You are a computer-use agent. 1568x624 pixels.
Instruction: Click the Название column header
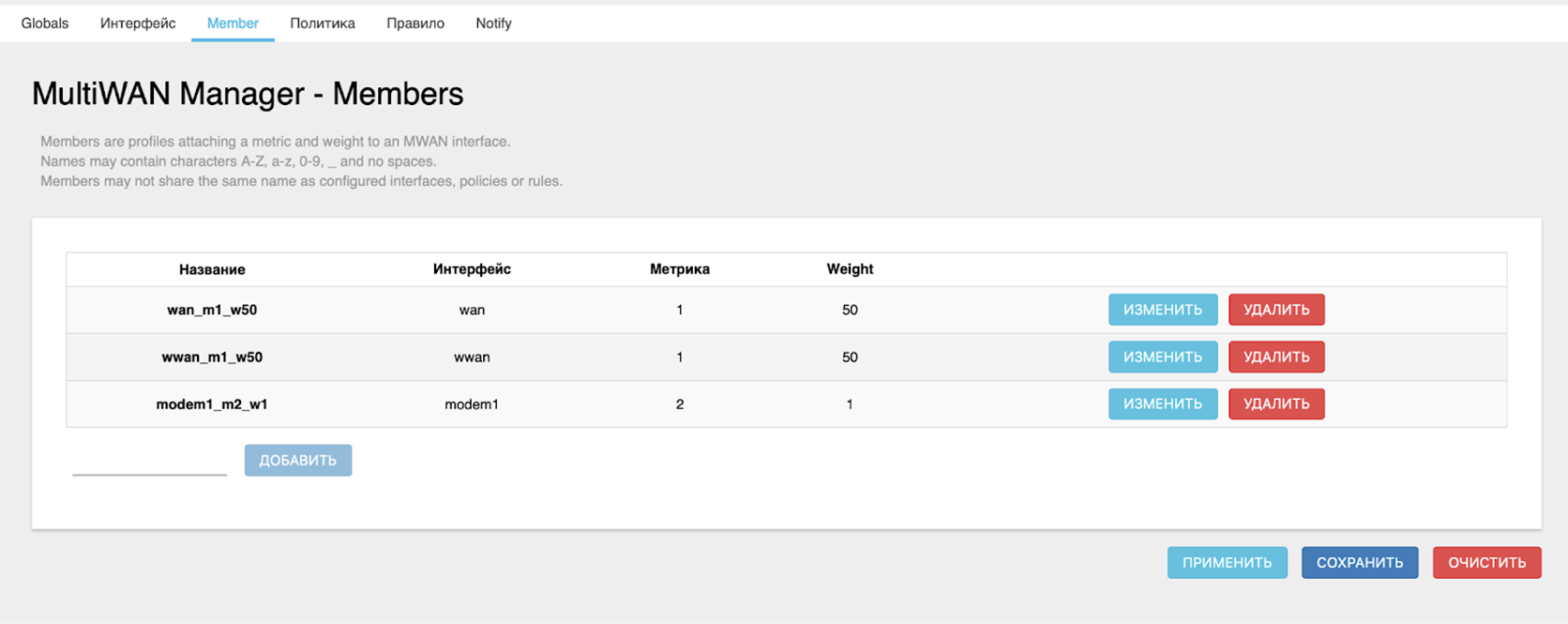[212, 269]
